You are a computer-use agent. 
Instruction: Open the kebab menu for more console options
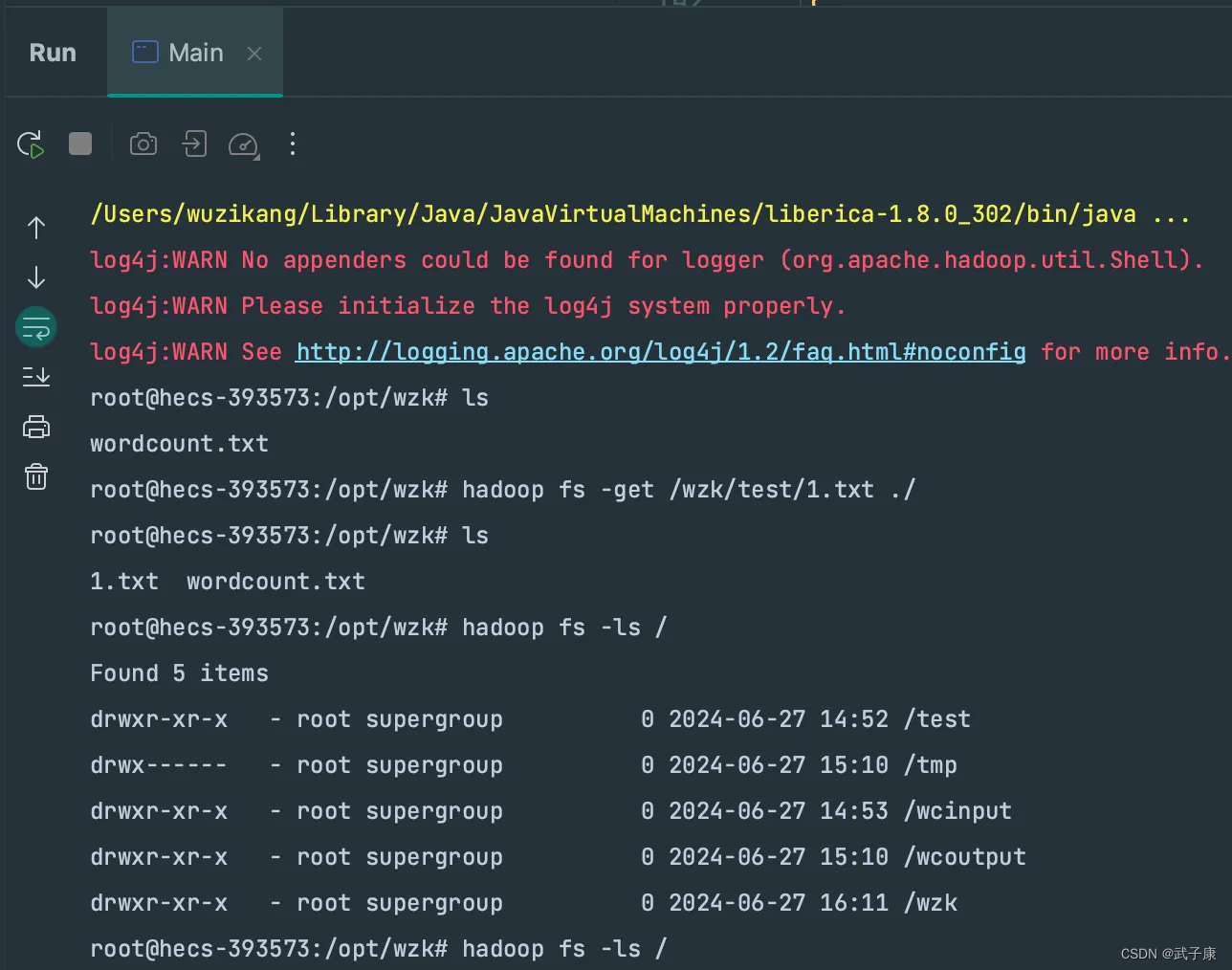[x=292, y=143]
